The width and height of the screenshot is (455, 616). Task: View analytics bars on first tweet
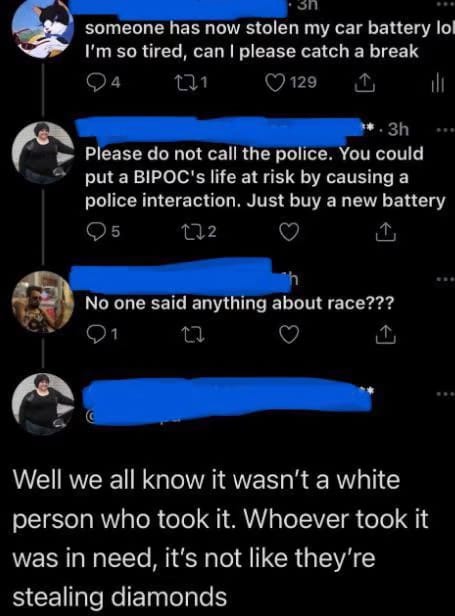(437, 83)
